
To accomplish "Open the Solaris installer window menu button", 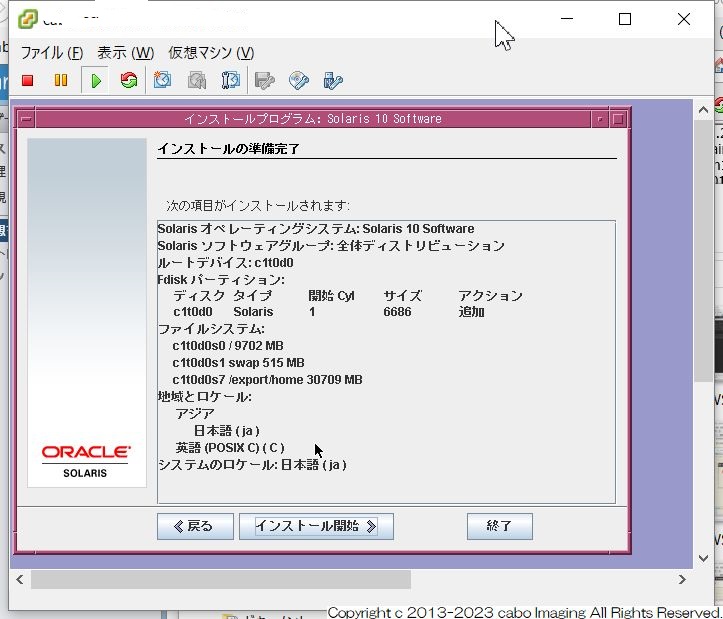I will pyautogui.click(x=27, y=119).
